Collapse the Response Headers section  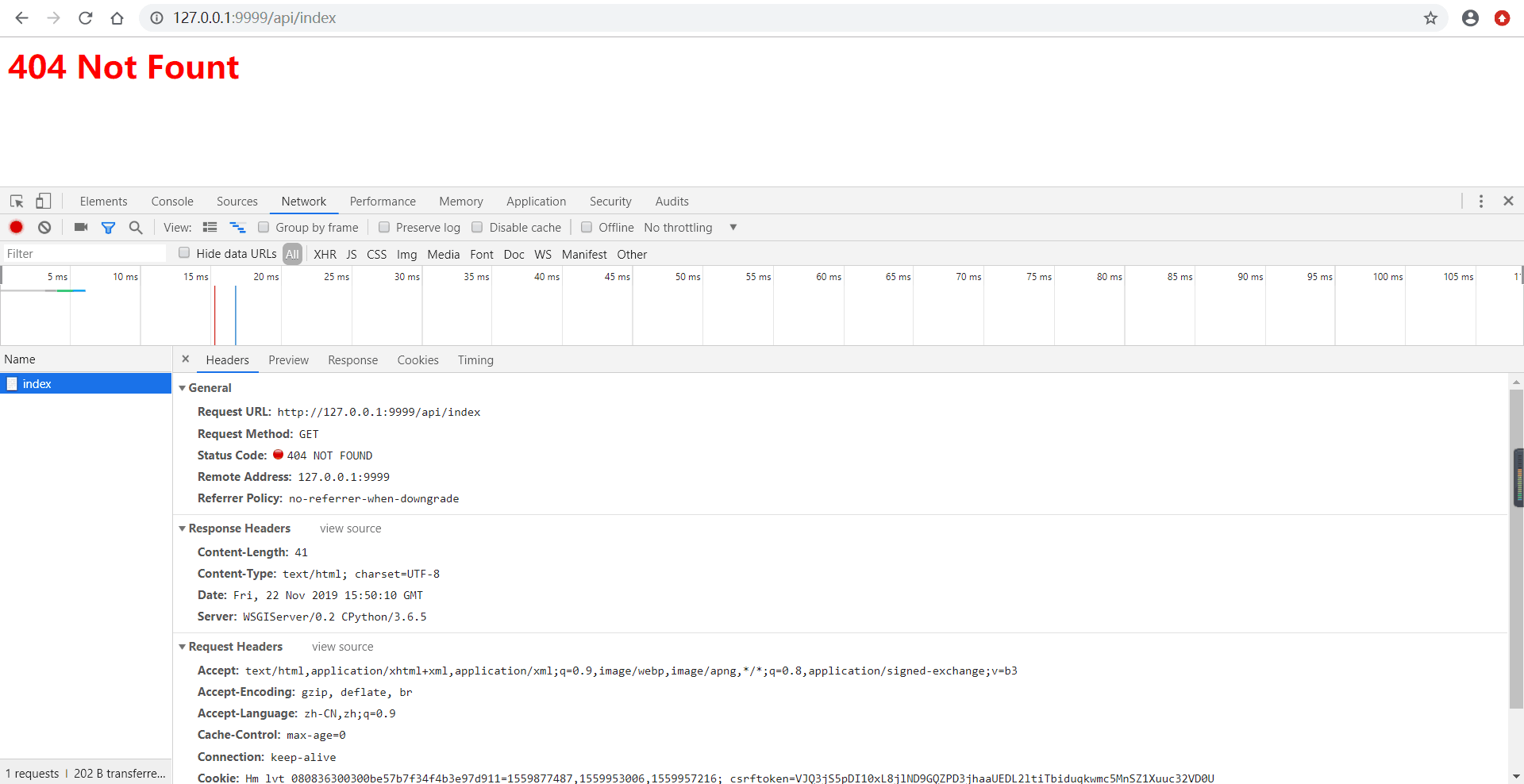click(183, 528)
